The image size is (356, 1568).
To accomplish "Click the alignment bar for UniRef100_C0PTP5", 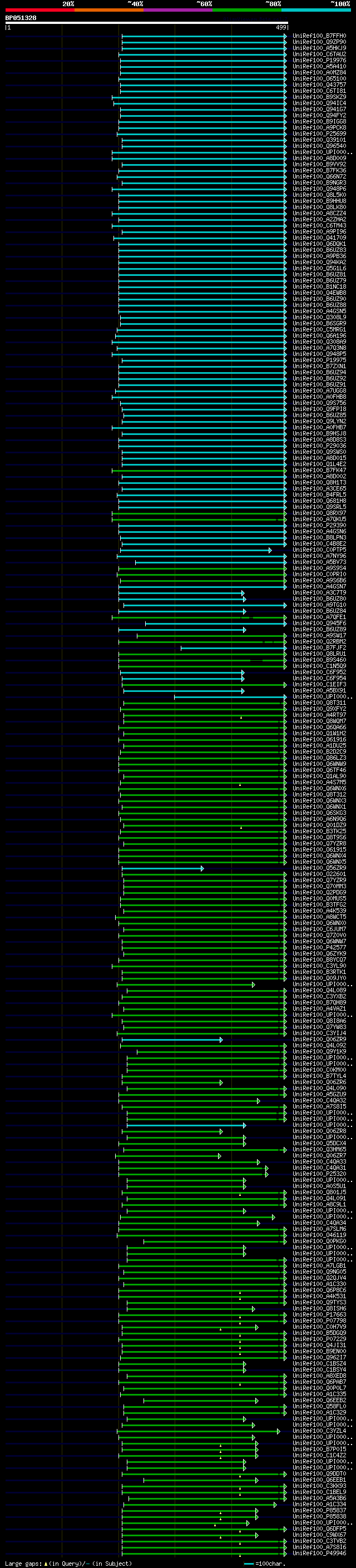I will coord(195,550).
